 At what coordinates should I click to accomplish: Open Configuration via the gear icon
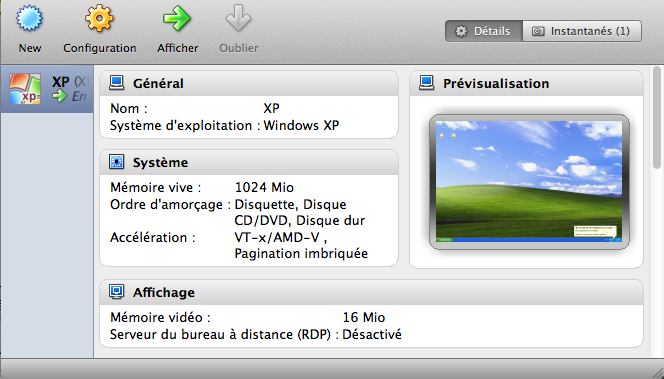tap(99, 18)
